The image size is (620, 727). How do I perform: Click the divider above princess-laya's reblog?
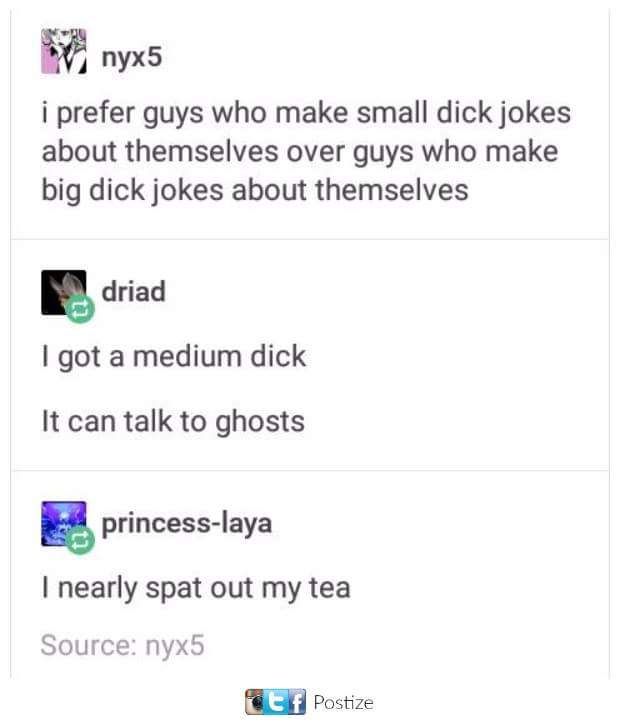point(310,471)
